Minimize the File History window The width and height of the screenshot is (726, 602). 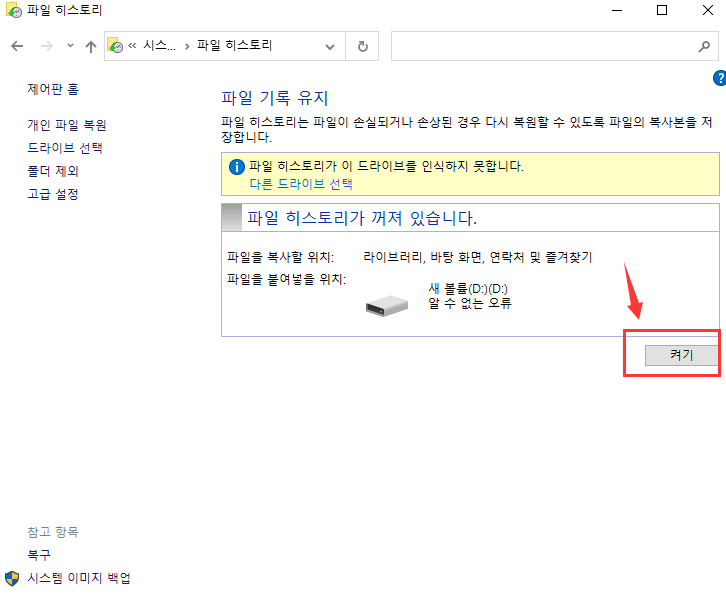coord(617,10)
